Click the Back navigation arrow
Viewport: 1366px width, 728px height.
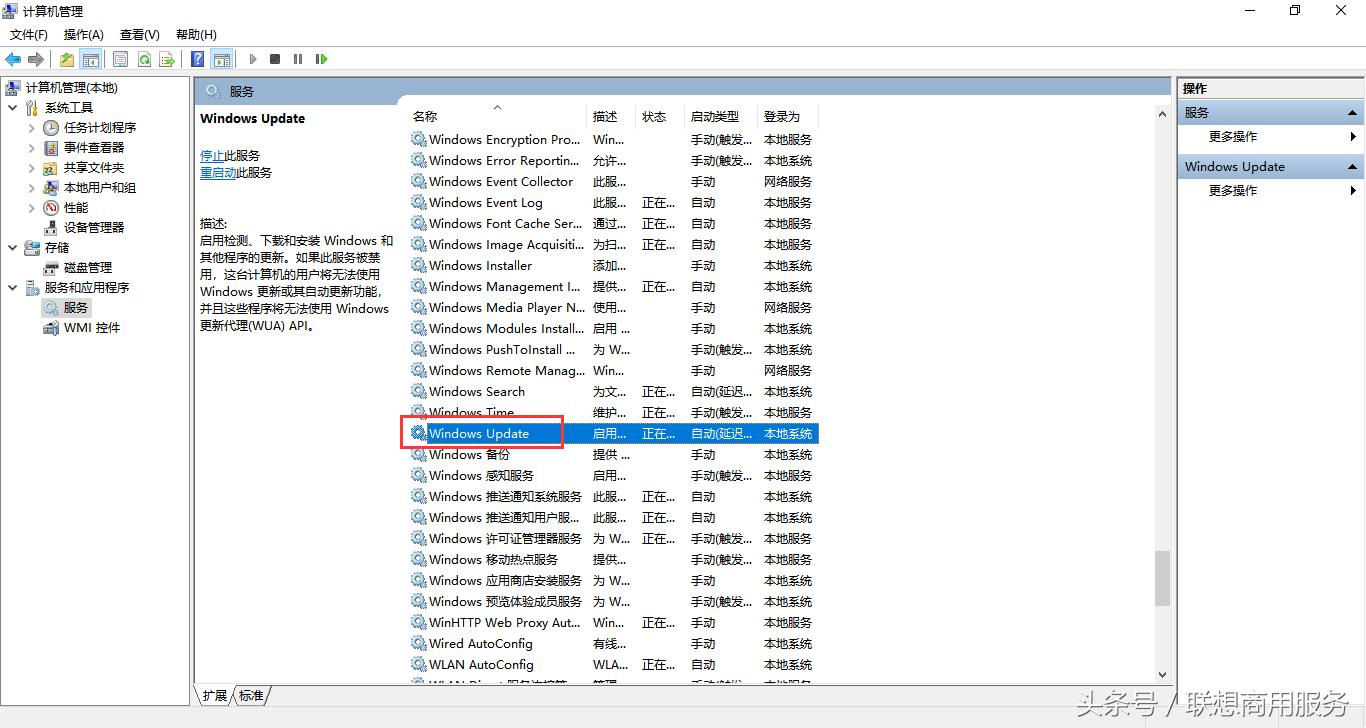point(13,58)
